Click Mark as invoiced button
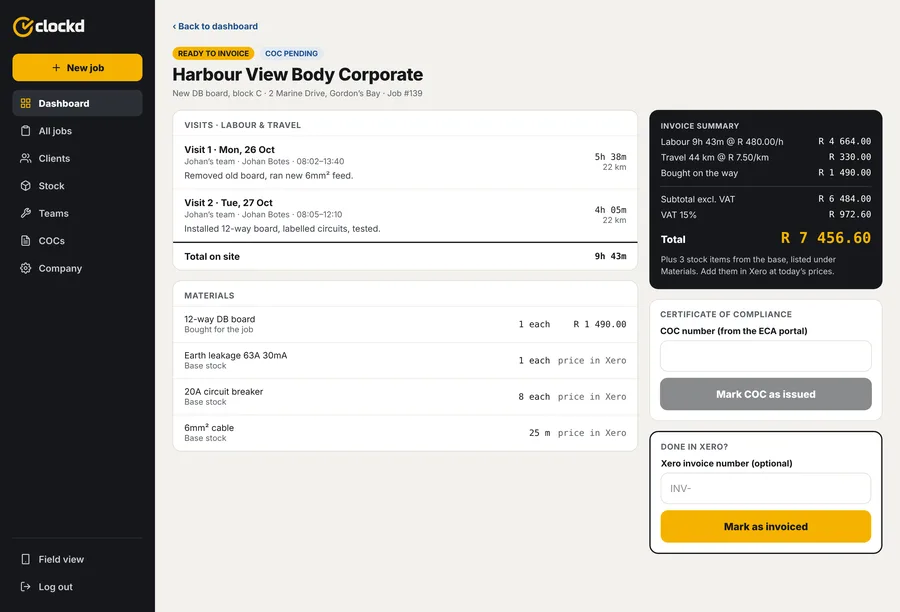The image size is (900, 612). pyautogui.click(x=766, y=526)
